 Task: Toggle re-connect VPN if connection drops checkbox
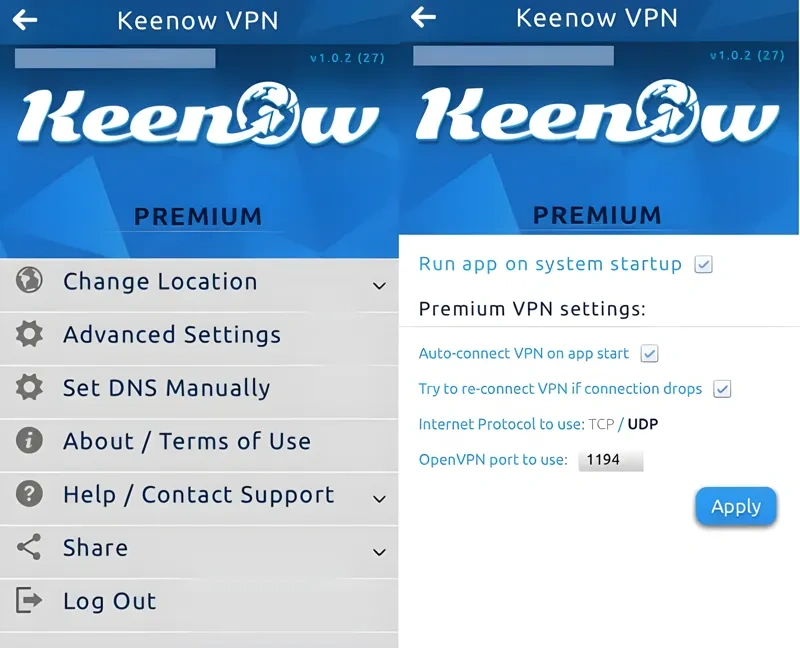coord(722,389)
